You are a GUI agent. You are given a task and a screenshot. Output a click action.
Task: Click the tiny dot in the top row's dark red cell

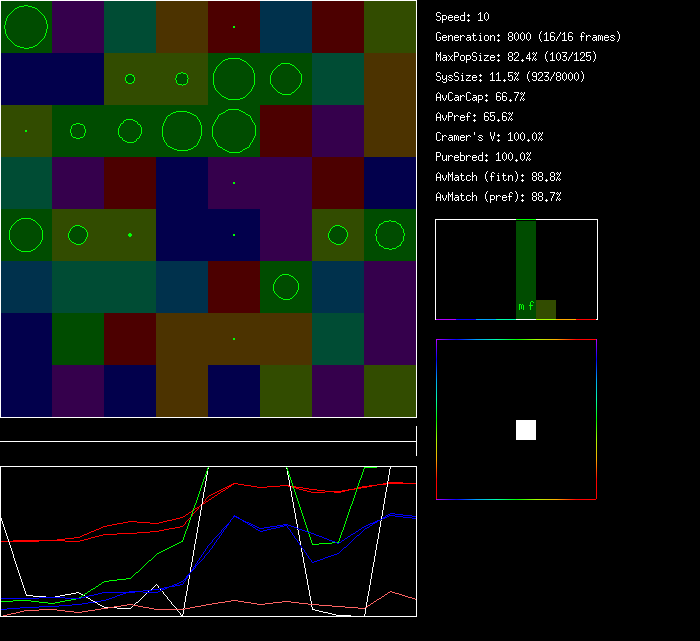pyautogui.click(x=234, y=27)
